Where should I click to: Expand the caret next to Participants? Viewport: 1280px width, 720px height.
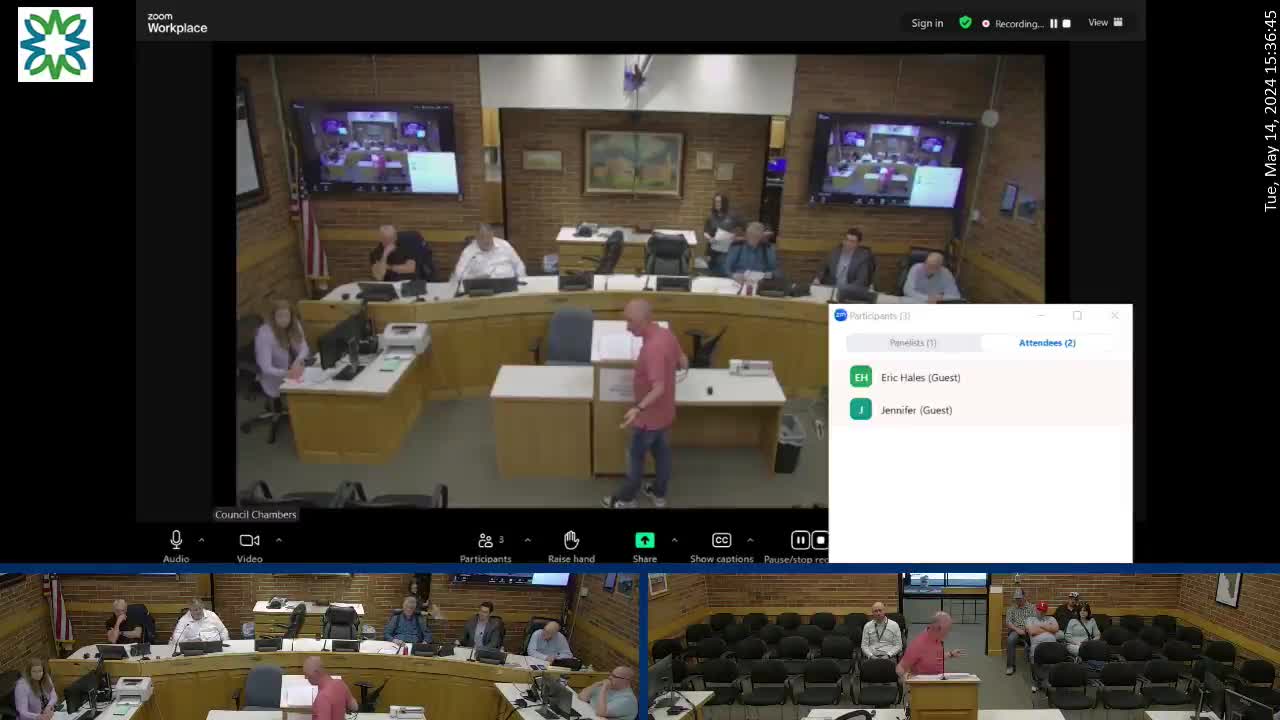click(x=527, y=540)
